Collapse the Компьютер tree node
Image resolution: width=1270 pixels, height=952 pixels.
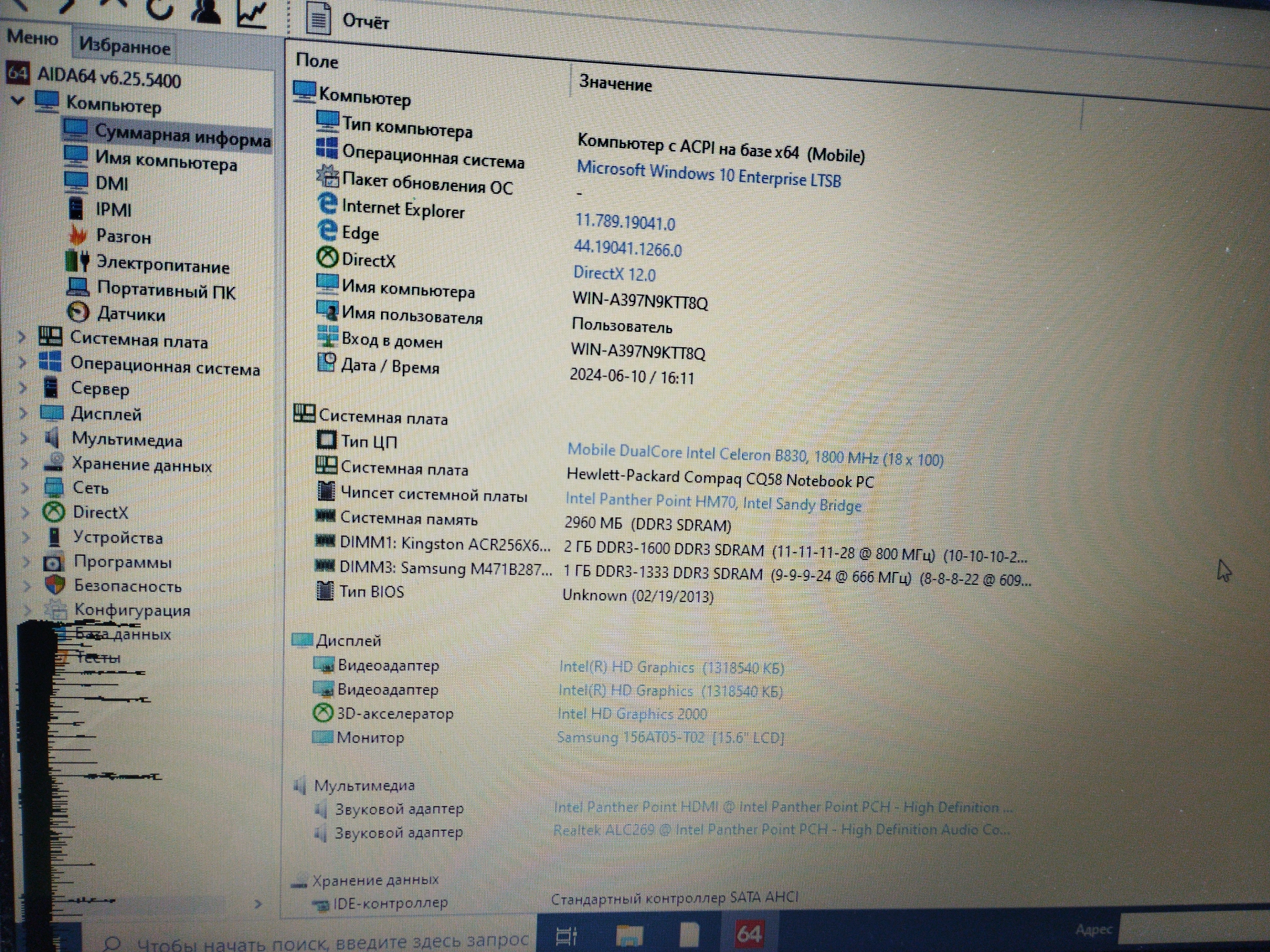[18, 100]
